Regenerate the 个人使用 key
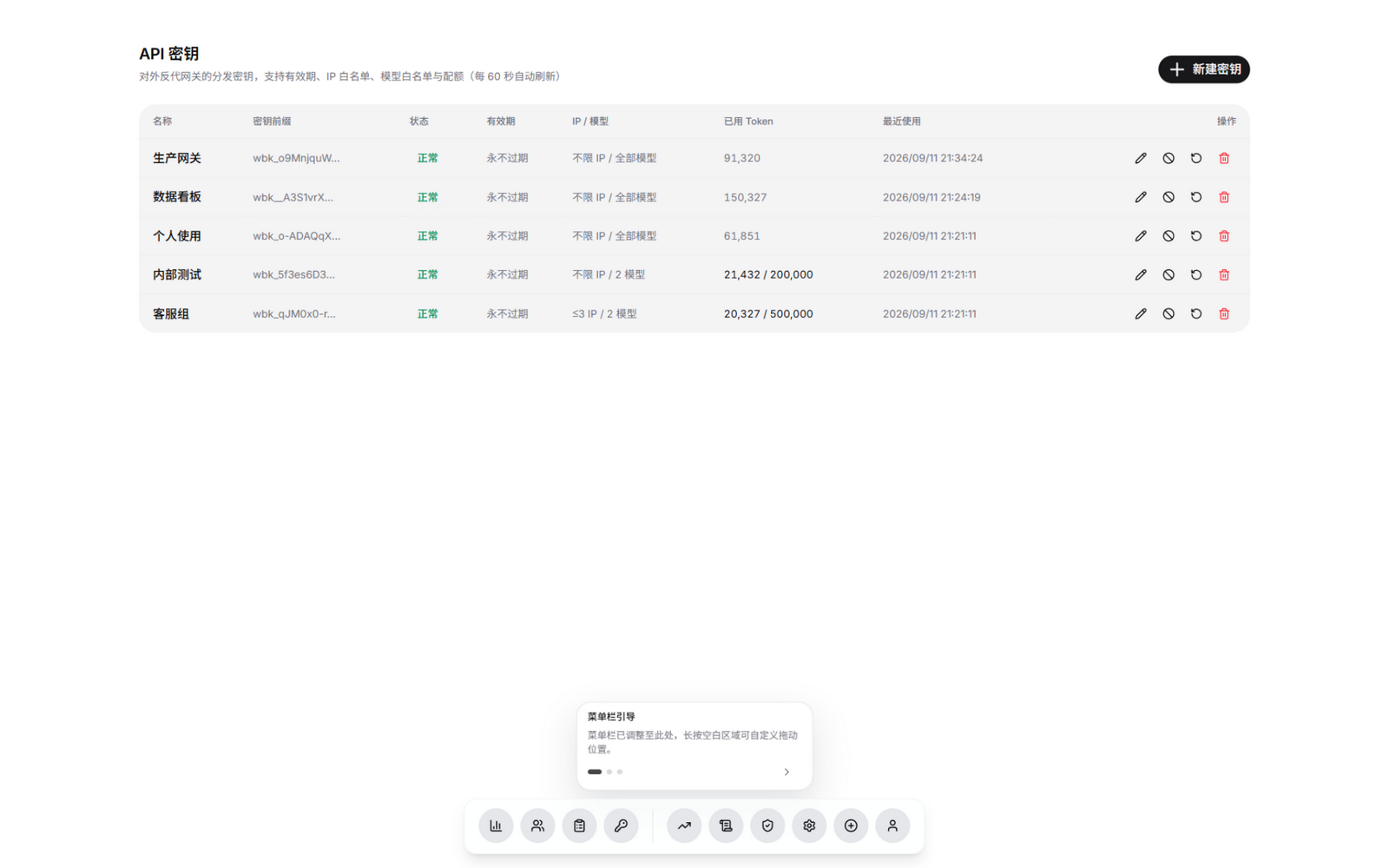Screen dimensions: 1389x868 pos(1196,236)
